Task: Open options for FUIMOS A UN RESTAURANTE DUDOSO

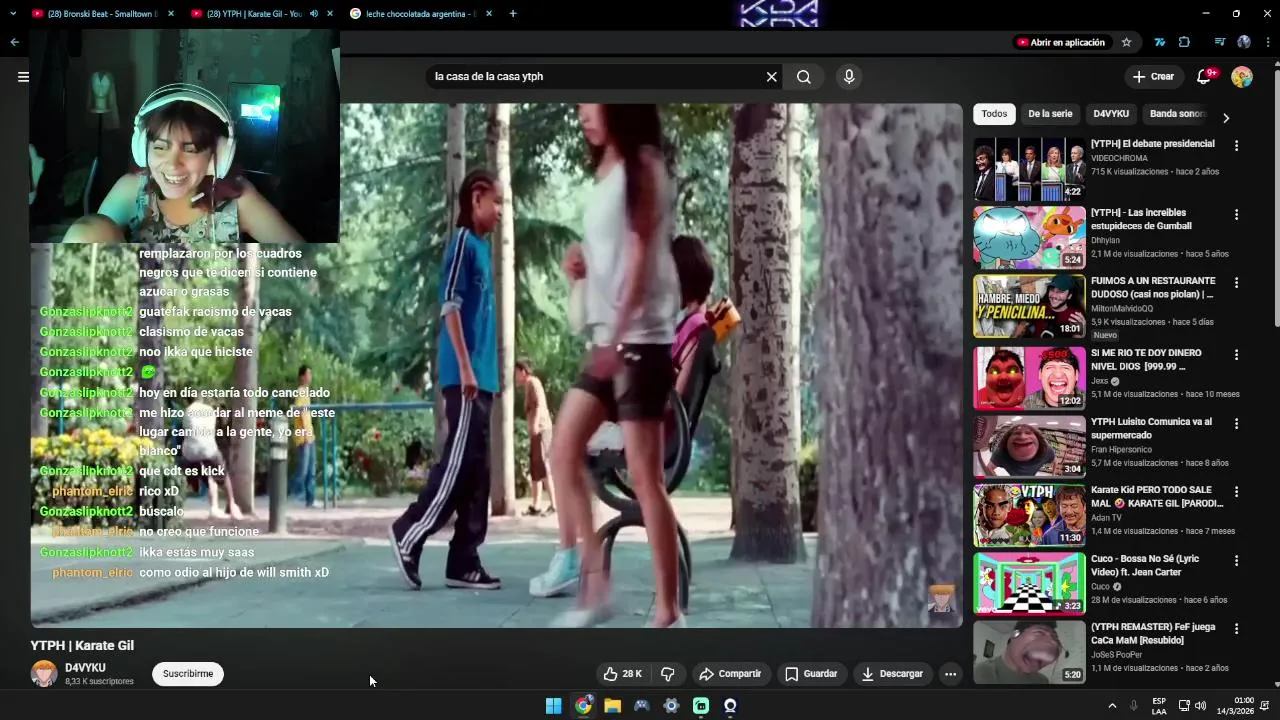Action: pos(1236,283)
